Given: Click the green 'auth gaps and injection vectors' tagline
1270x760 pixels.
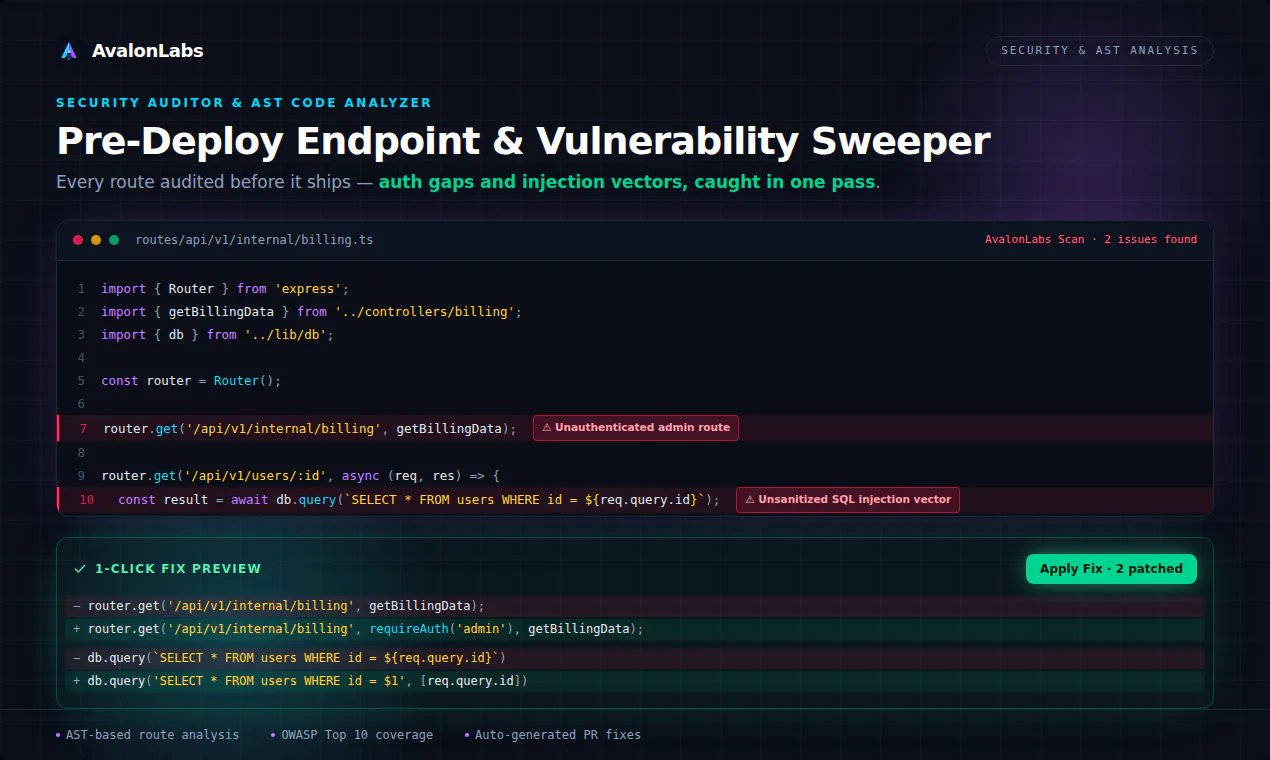Looking at the screenshot, I should tap(627, 182).
